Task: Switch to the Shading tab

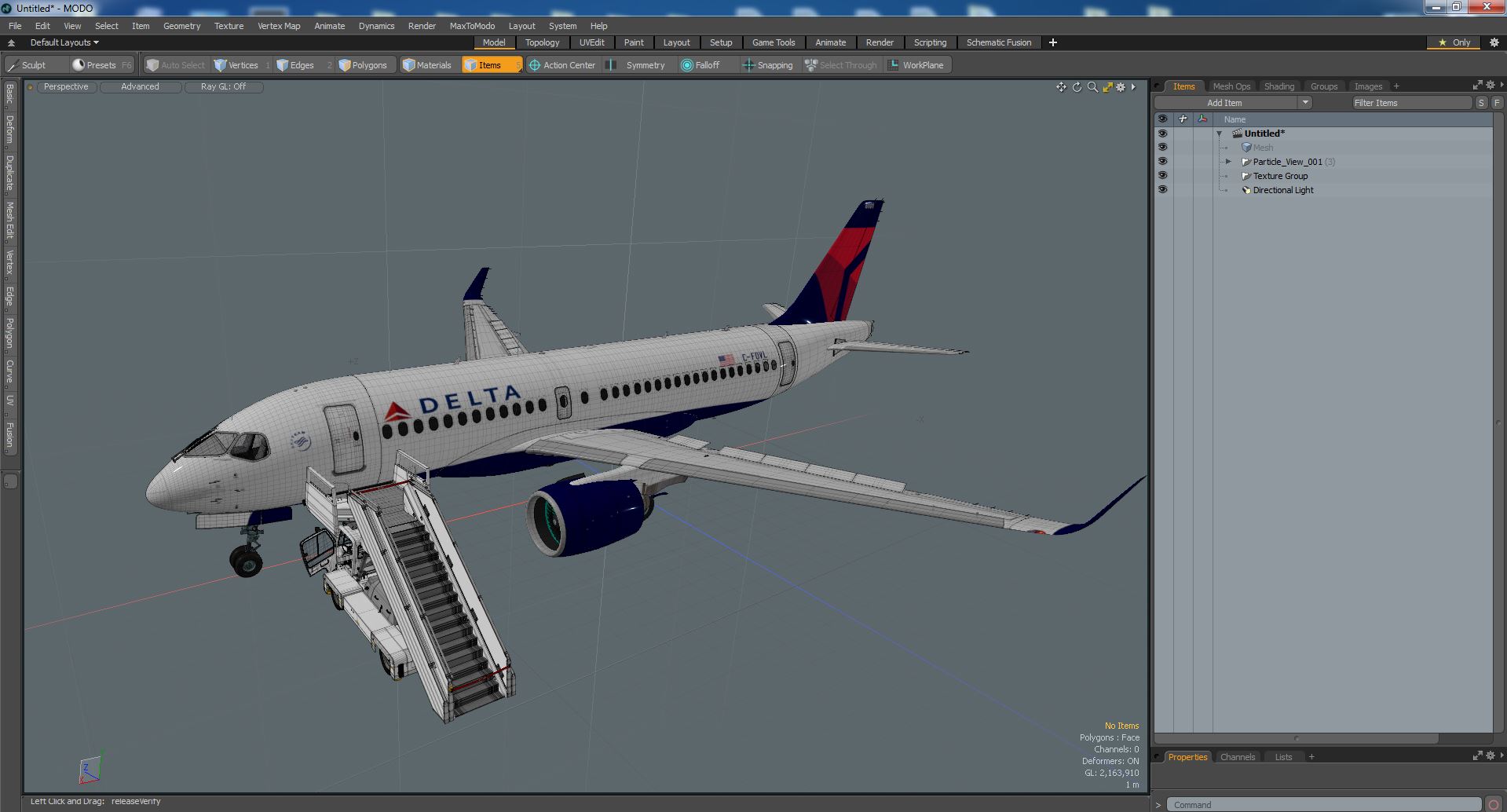Action: pyautogui.click(x=1278, y=86)
